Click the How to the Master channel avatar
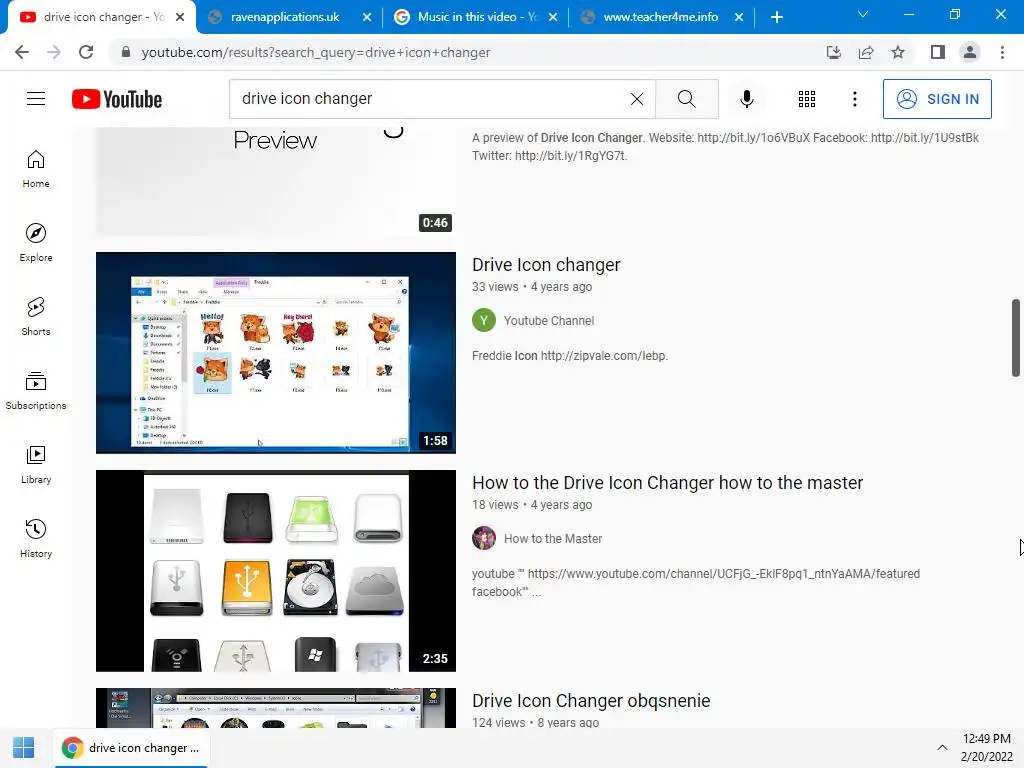The height and width of the screenshot is (768, 1024). tap(484, 538)
